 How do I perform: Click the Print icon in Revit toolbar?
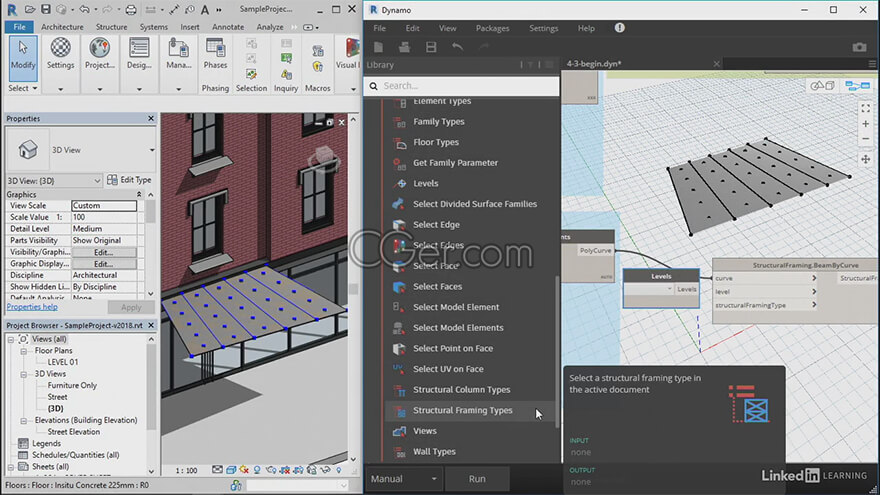[x=130, y=10]
